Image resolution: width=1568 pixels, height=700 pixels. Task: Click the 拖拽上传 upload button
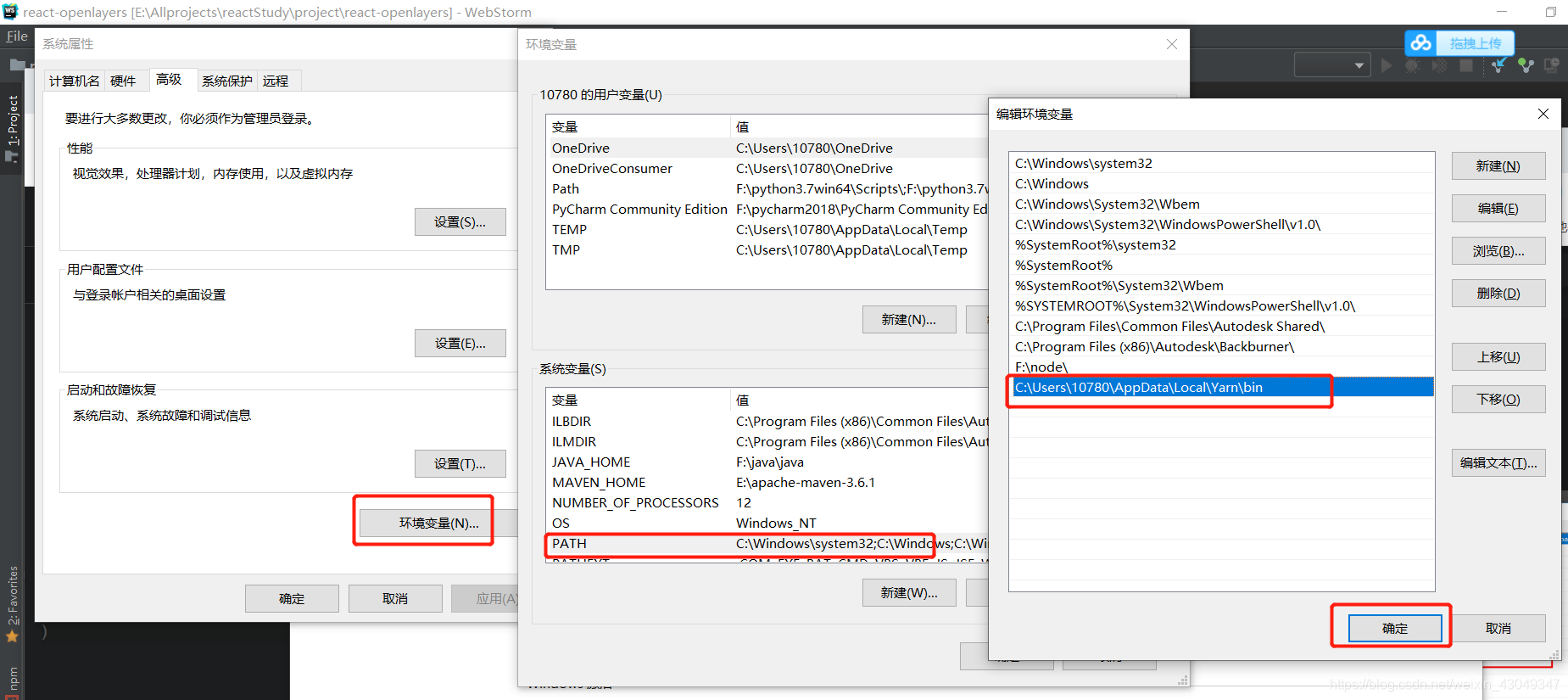[1476, 43]
